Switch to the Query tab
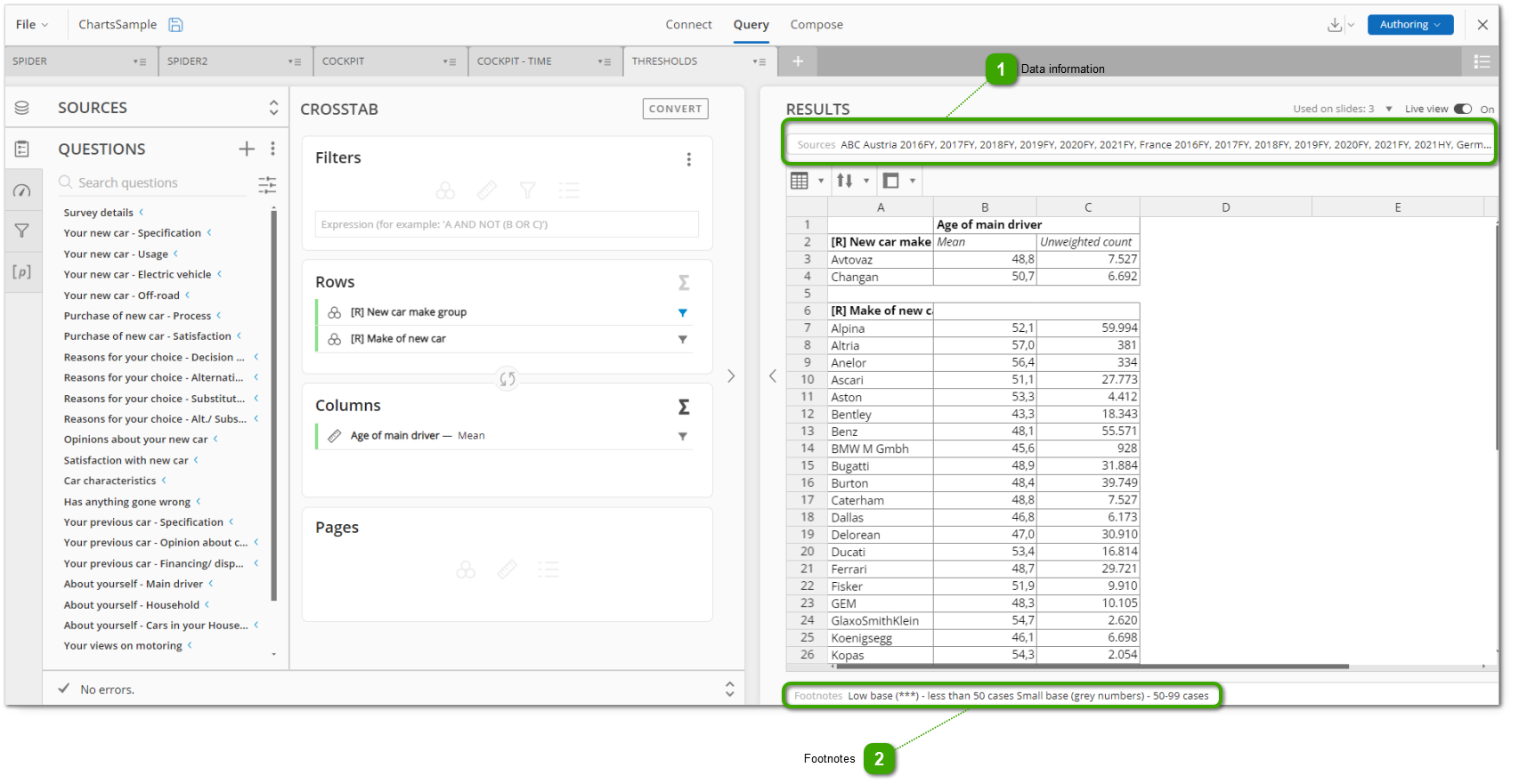This screenshot has height=784, width=1519. [x=751, y=25]
